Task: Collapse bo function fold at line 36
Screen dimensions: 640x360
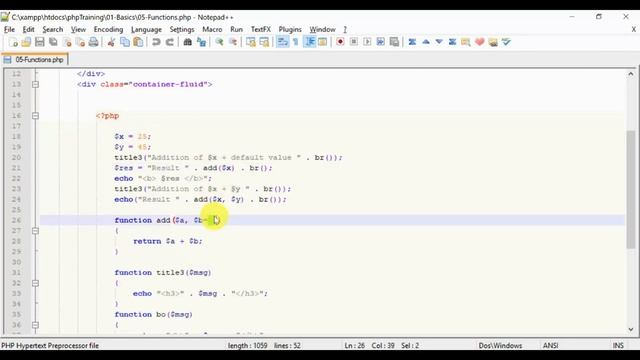Action: [36, 325]
